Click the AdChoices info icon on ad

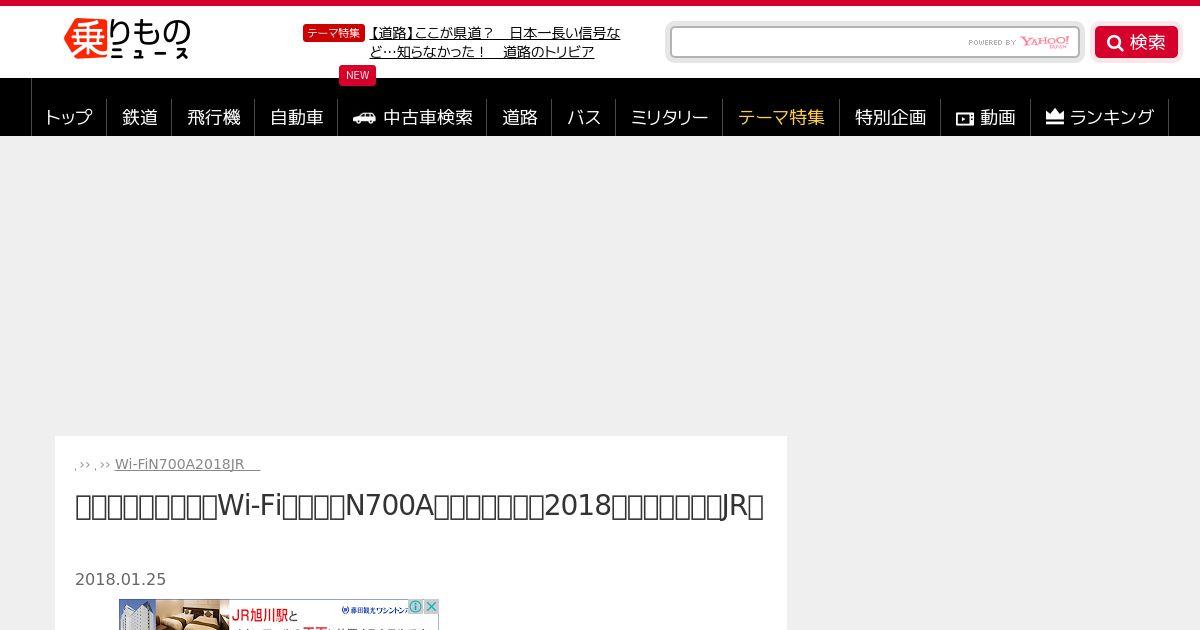click(x=417, y=607)
